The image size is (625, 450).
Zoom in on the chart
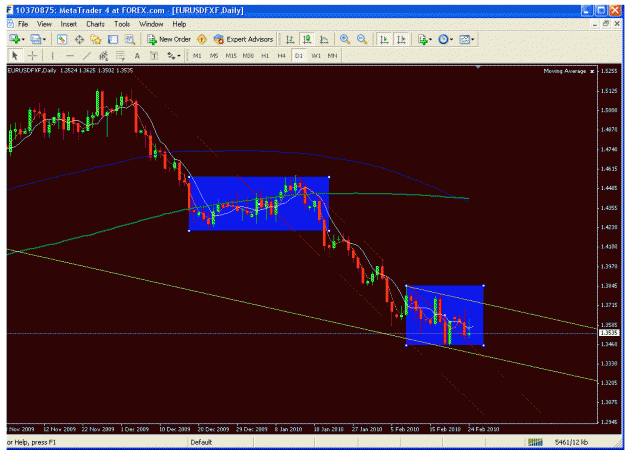pyautogui.click(x=345, y=39)
